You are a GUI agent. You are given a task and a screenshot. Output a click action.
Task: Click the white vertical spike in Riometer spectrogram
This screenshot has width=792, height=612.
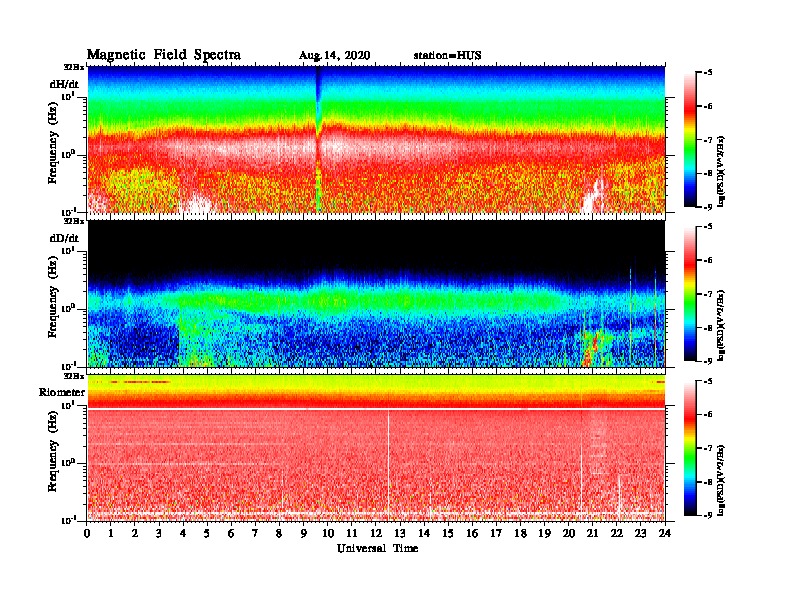pyautogui.click(x=388, y=465)
